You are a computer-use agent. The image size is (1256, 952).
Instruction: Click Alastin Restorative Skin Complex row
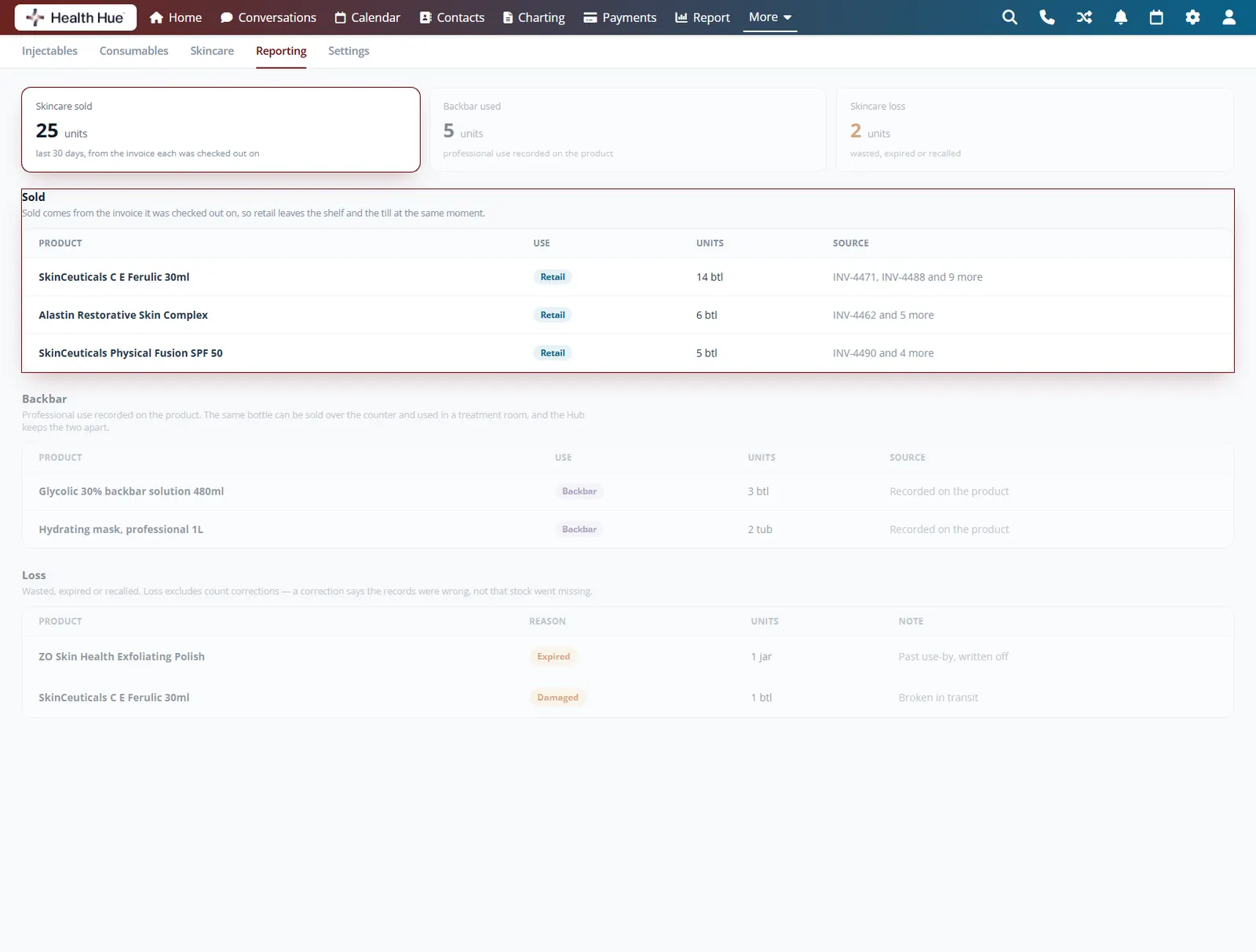(x=628, y=315)
